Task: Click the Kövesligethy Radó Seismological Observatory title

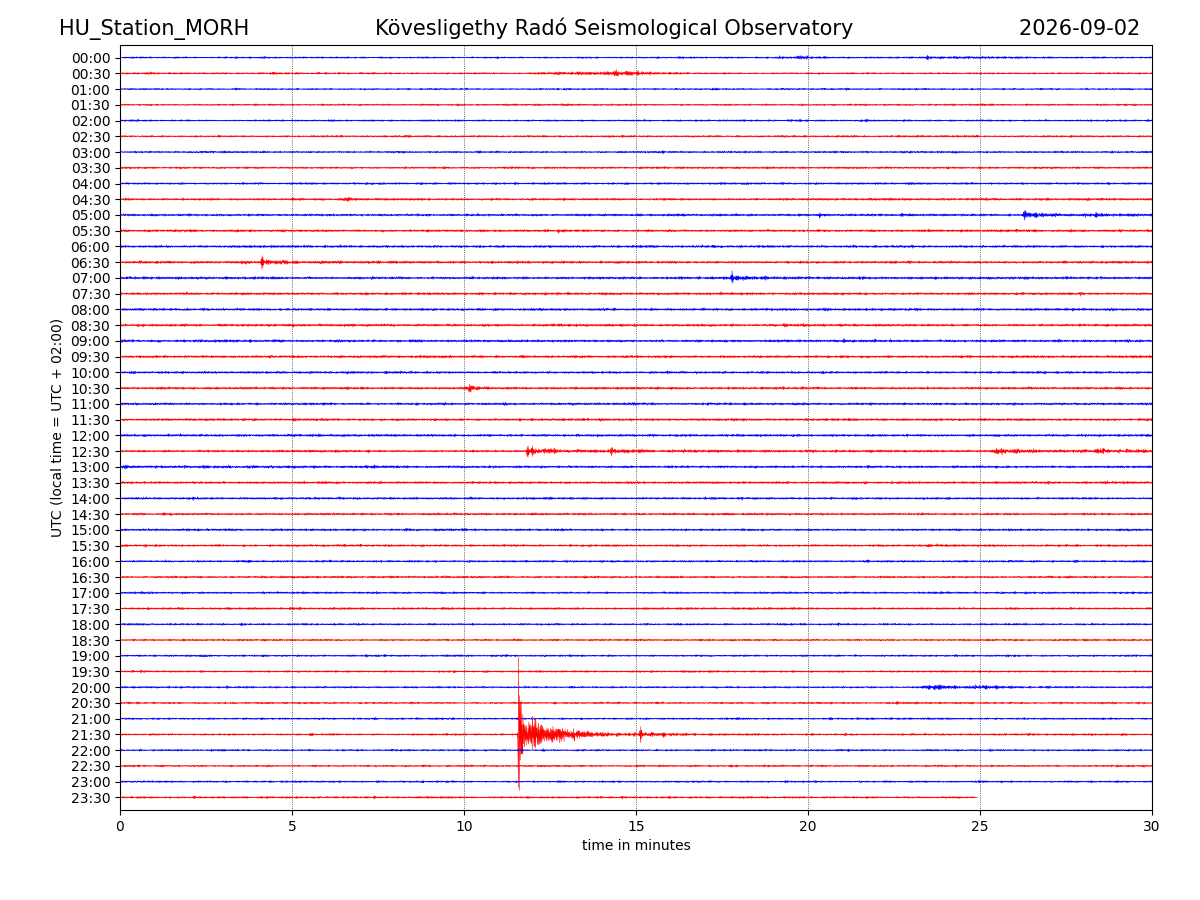Action: pyautogui.click(x=614, y=29)
